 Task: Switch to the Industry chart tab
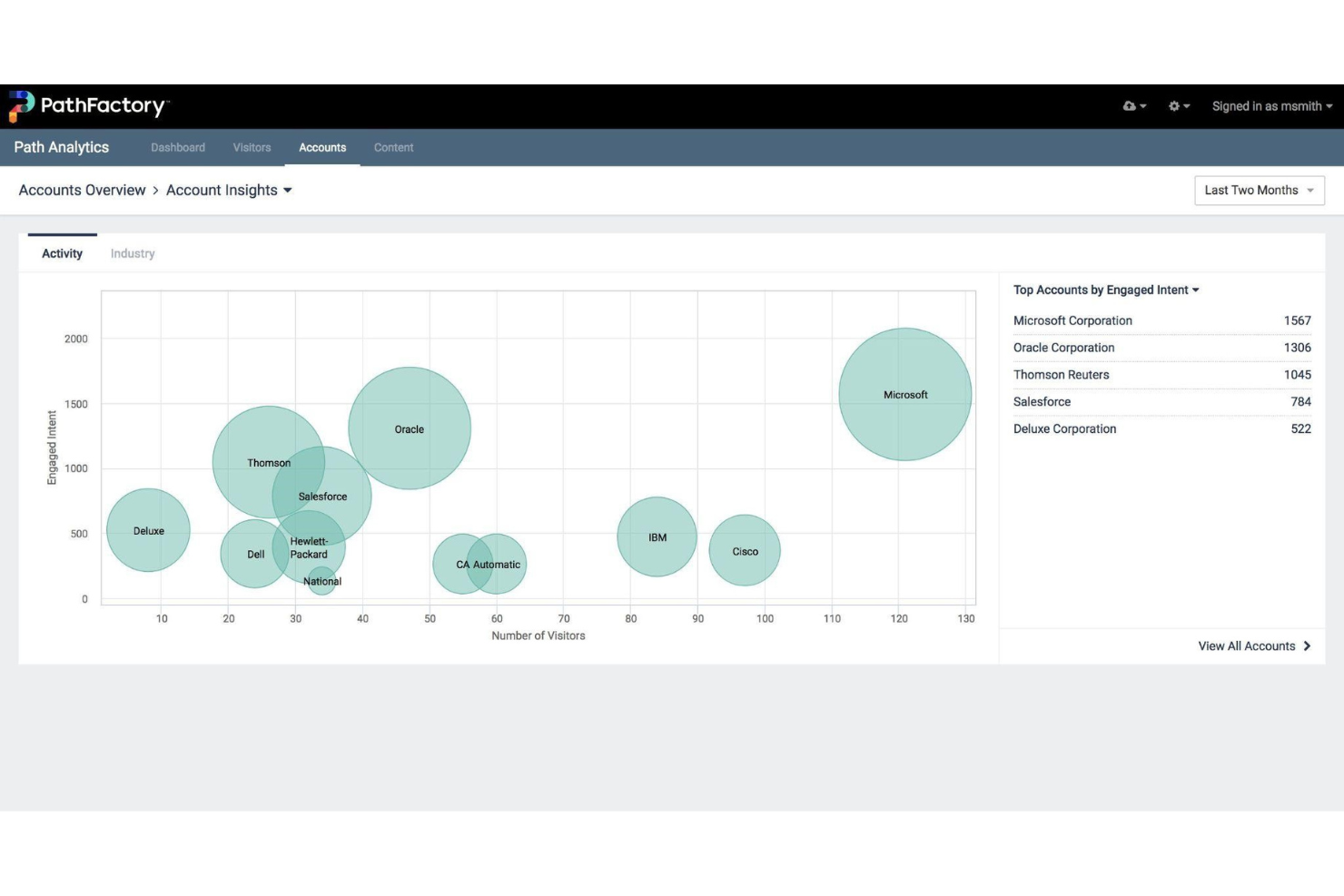click(133, 253)
